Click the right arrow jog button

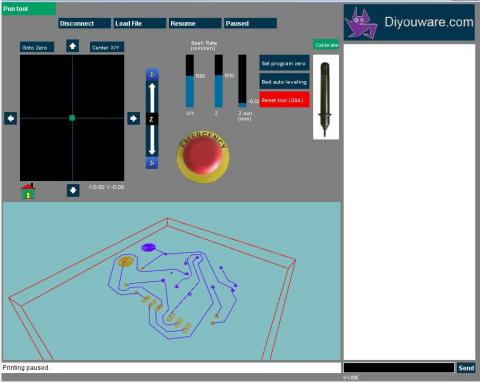pos(134,118)
